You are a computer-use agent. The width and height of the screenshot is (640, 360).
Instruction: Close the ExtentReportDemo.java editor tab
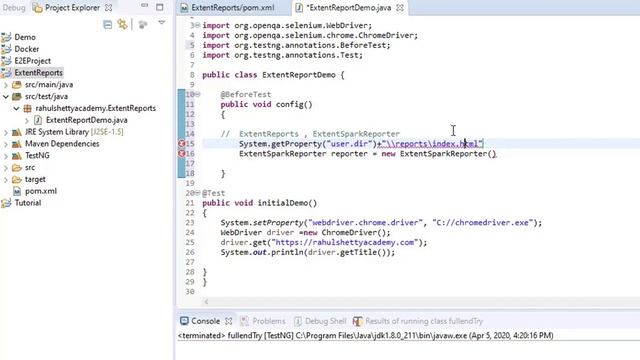[x=400, y=7]
